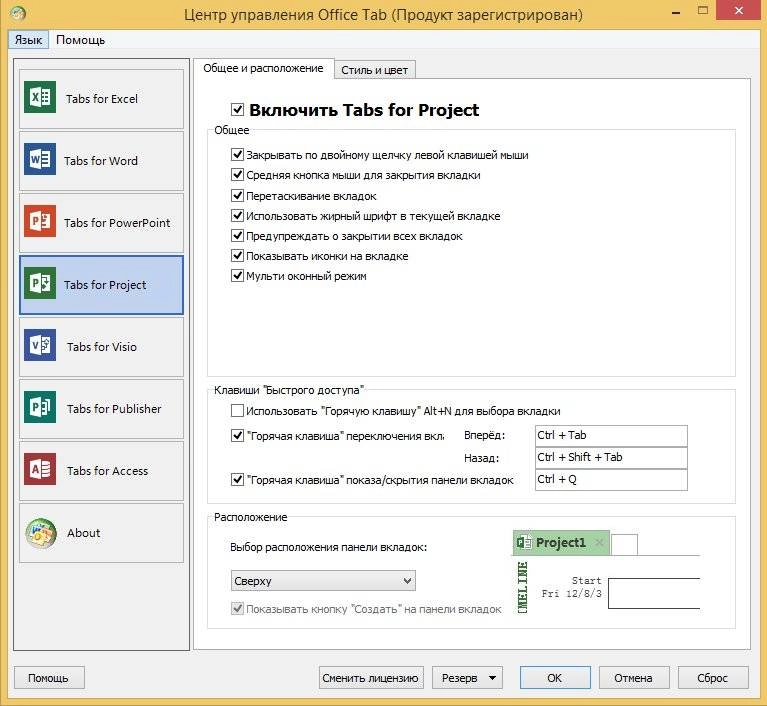Select "Tabs for PowerPoint" label
767x706 pixels.
click(x=117, y=223)
